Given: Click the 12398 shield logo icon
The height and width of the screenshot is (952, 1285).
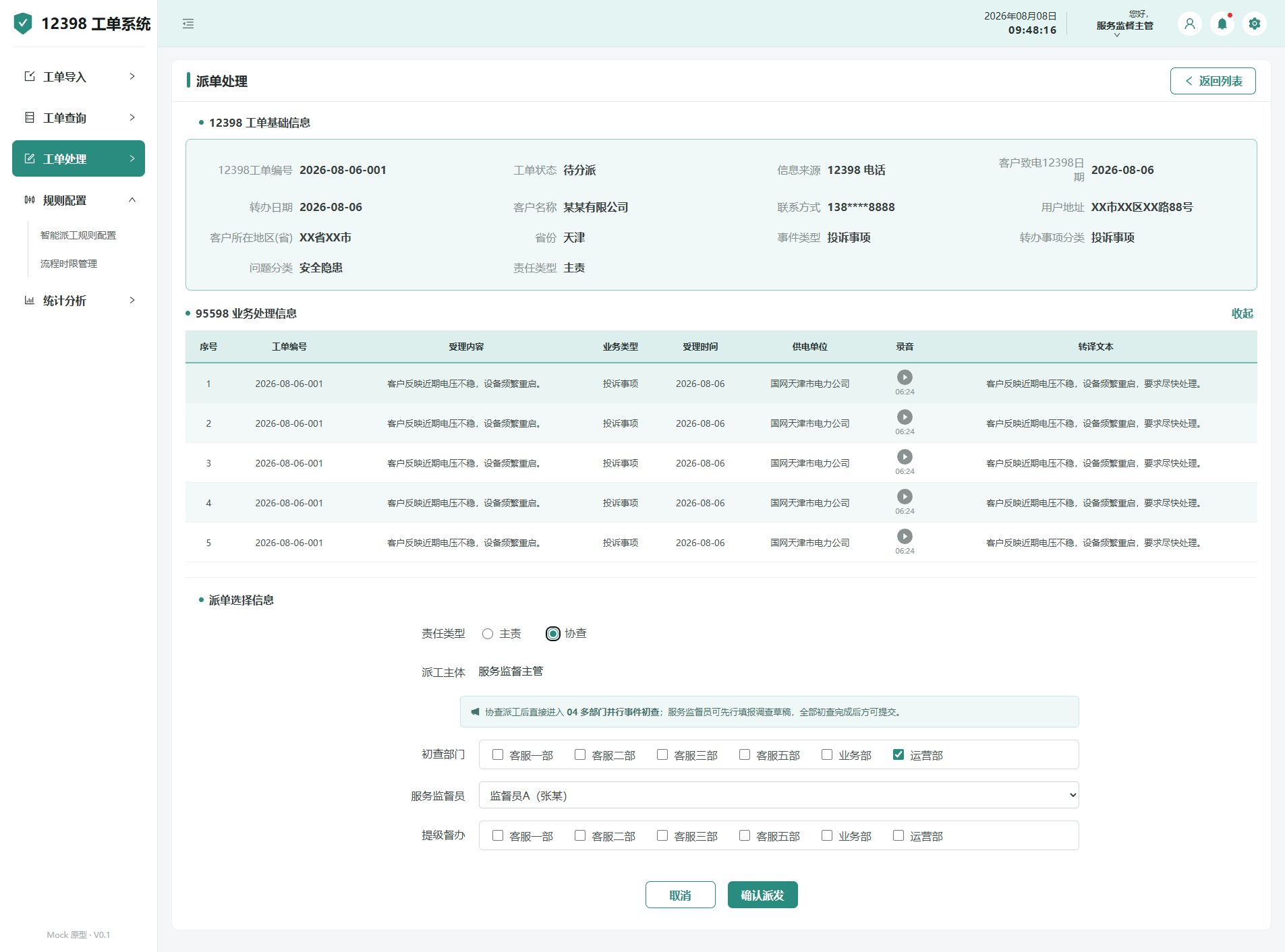Looking at the screenshot, I should tap(23, 24).
